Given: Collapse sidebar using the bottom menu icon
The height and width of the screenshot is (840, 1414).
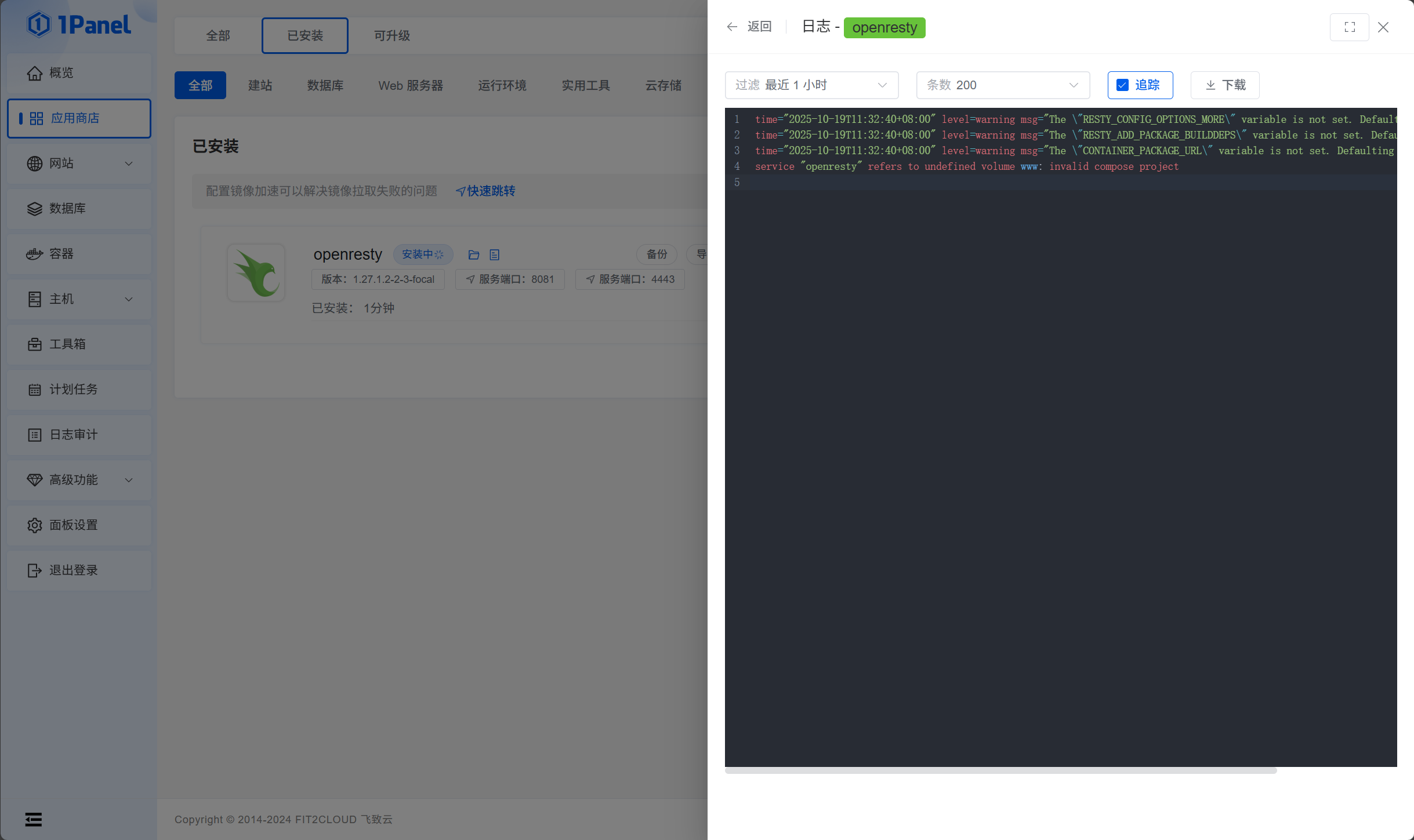Looking at the screenshot, I should point(34,819).
